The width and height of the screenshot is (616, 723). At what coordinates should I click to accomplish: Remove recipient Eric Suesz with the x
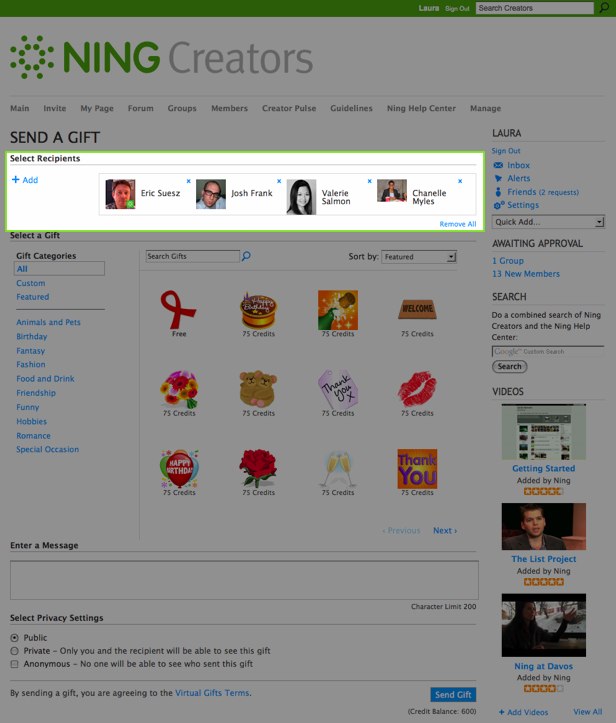189,181
